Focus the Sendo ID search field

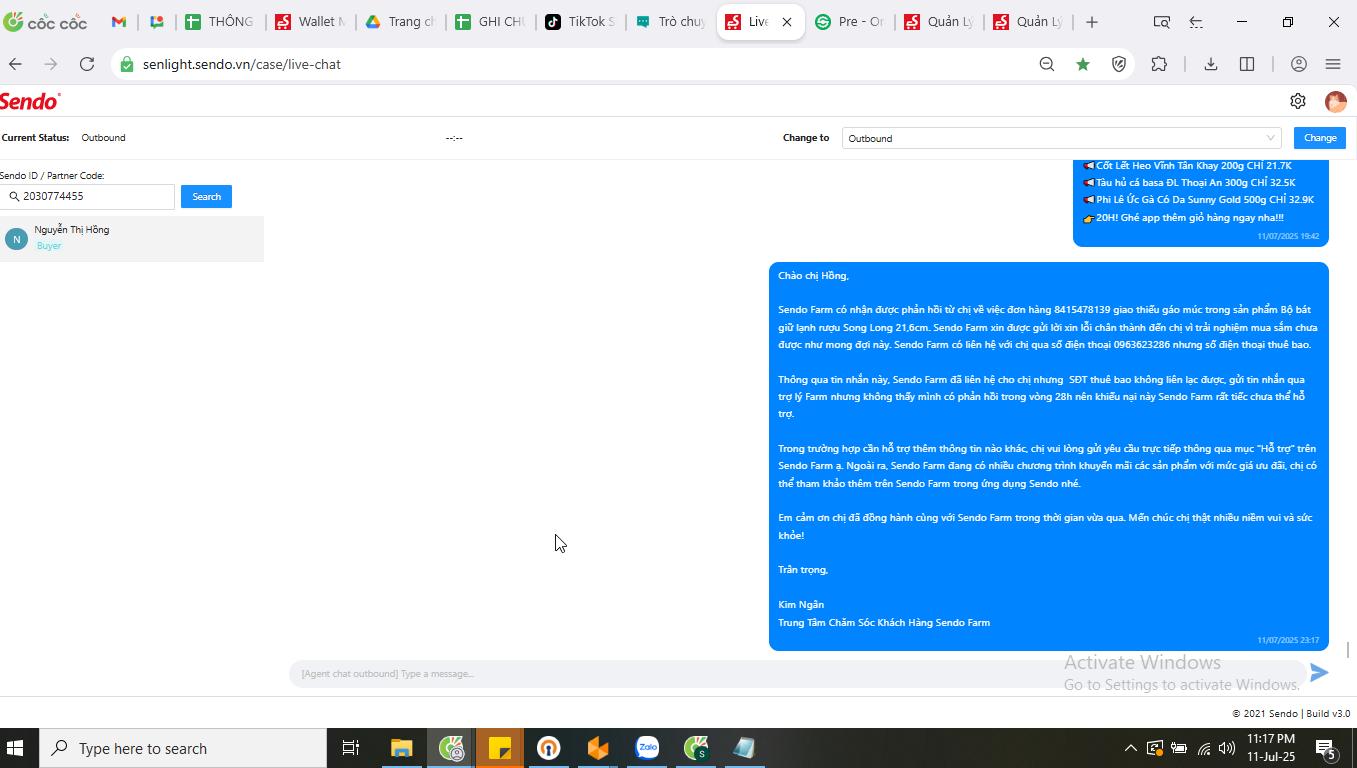[x=88, y=197]
